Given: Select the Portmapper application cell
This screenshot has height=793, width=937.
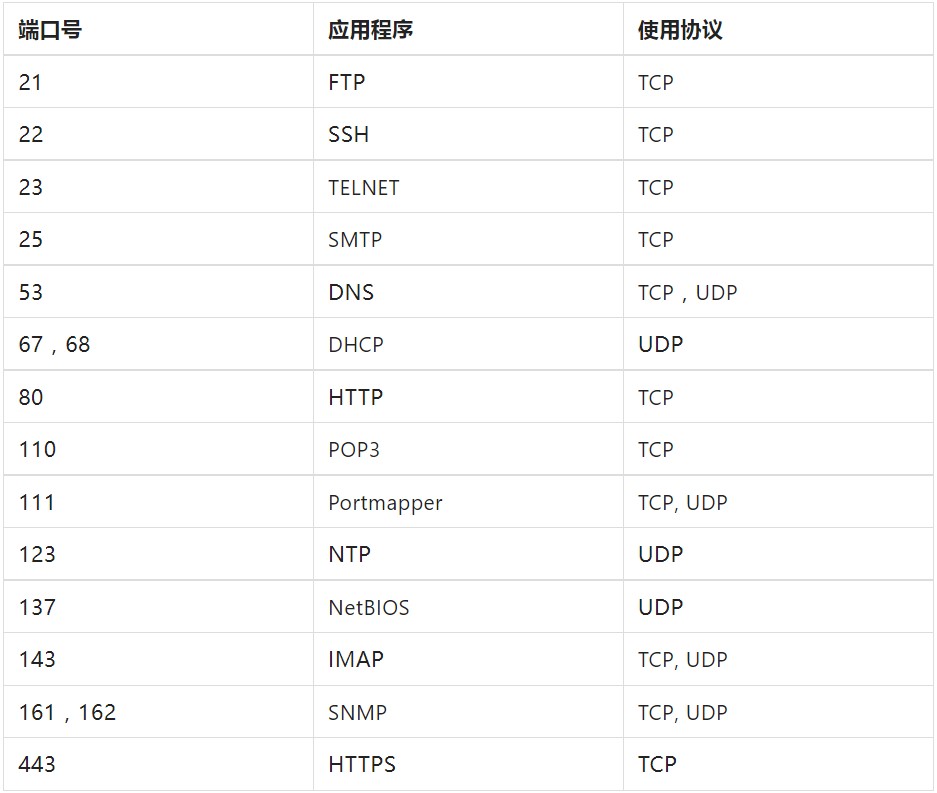Looking at the screenshot, I should (385, 503).
